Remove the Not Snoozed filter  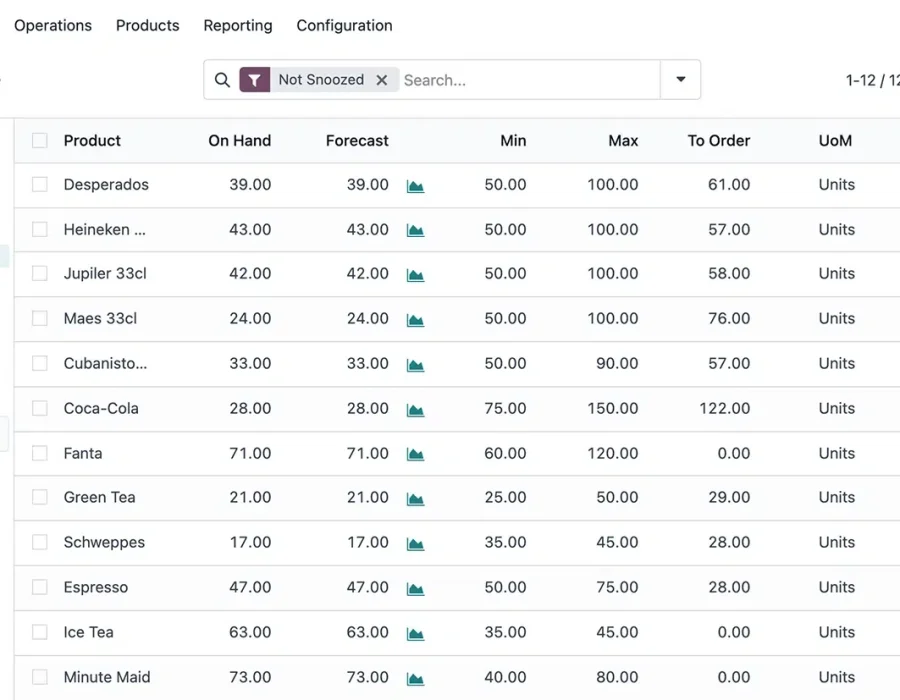[x=382, y=79]
